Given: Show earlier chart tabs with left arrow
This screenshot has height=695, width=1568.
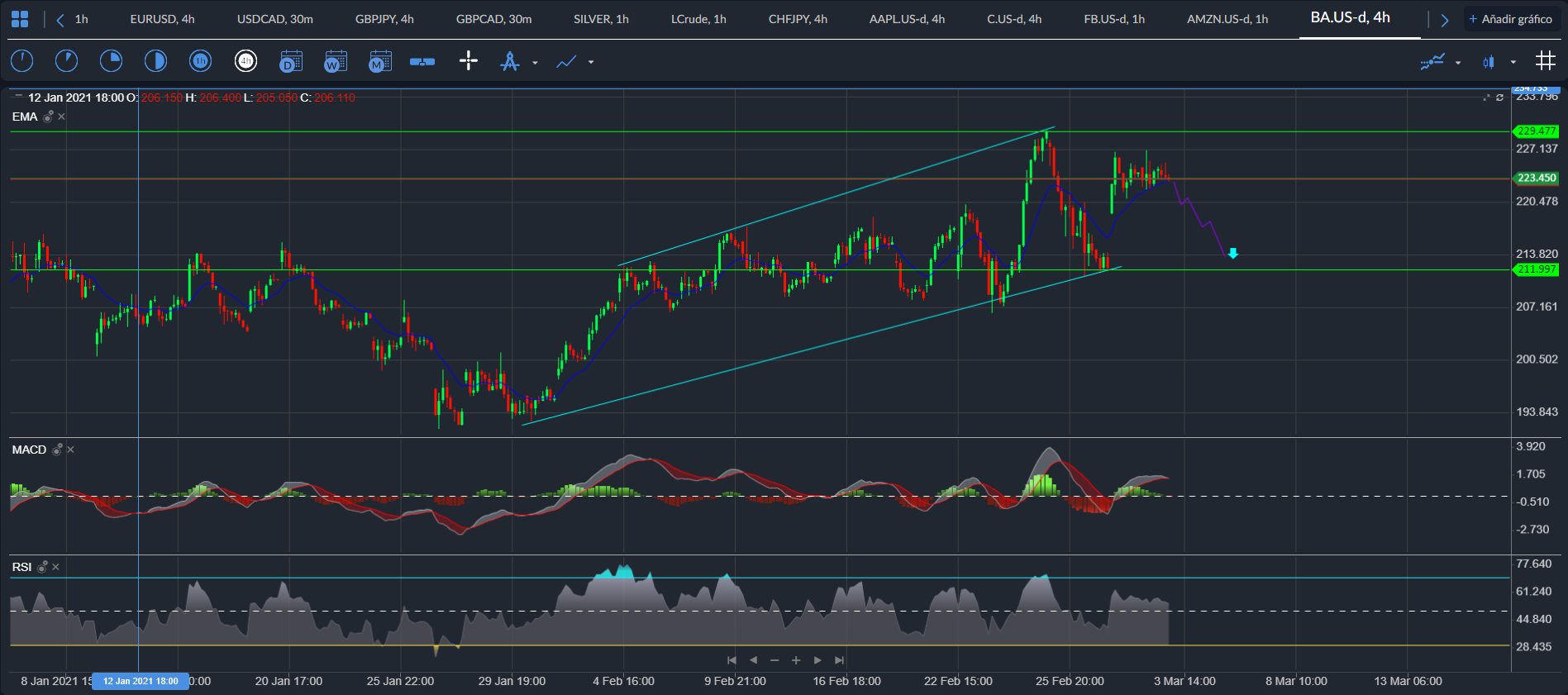Looking at the screenshot, I should tap(60, 20).
